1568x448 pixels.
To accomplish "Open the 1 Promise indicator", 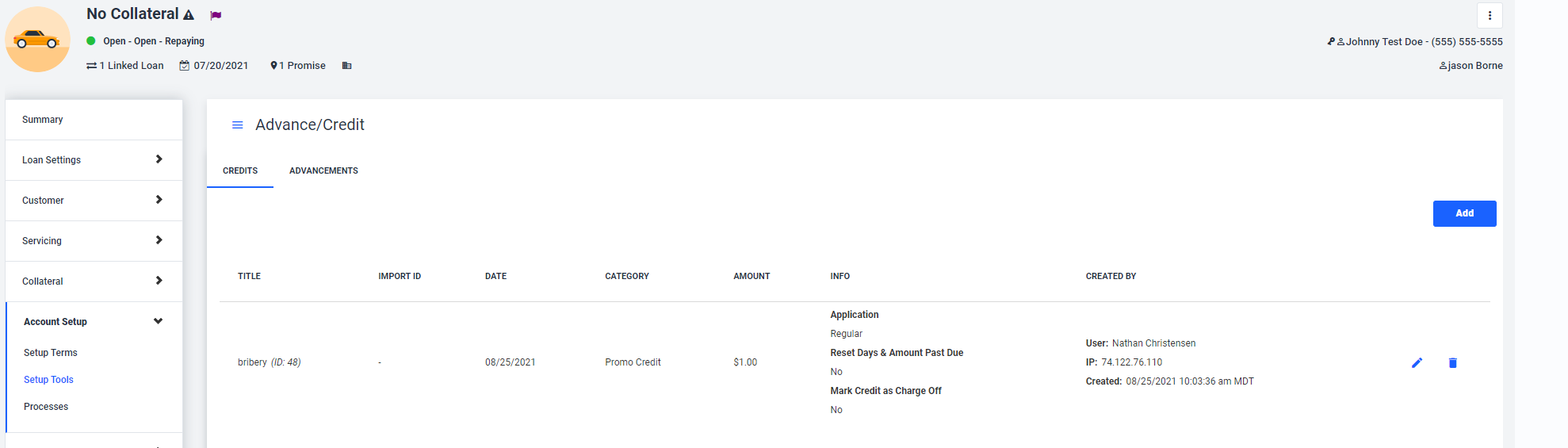I will pos(298,66).
